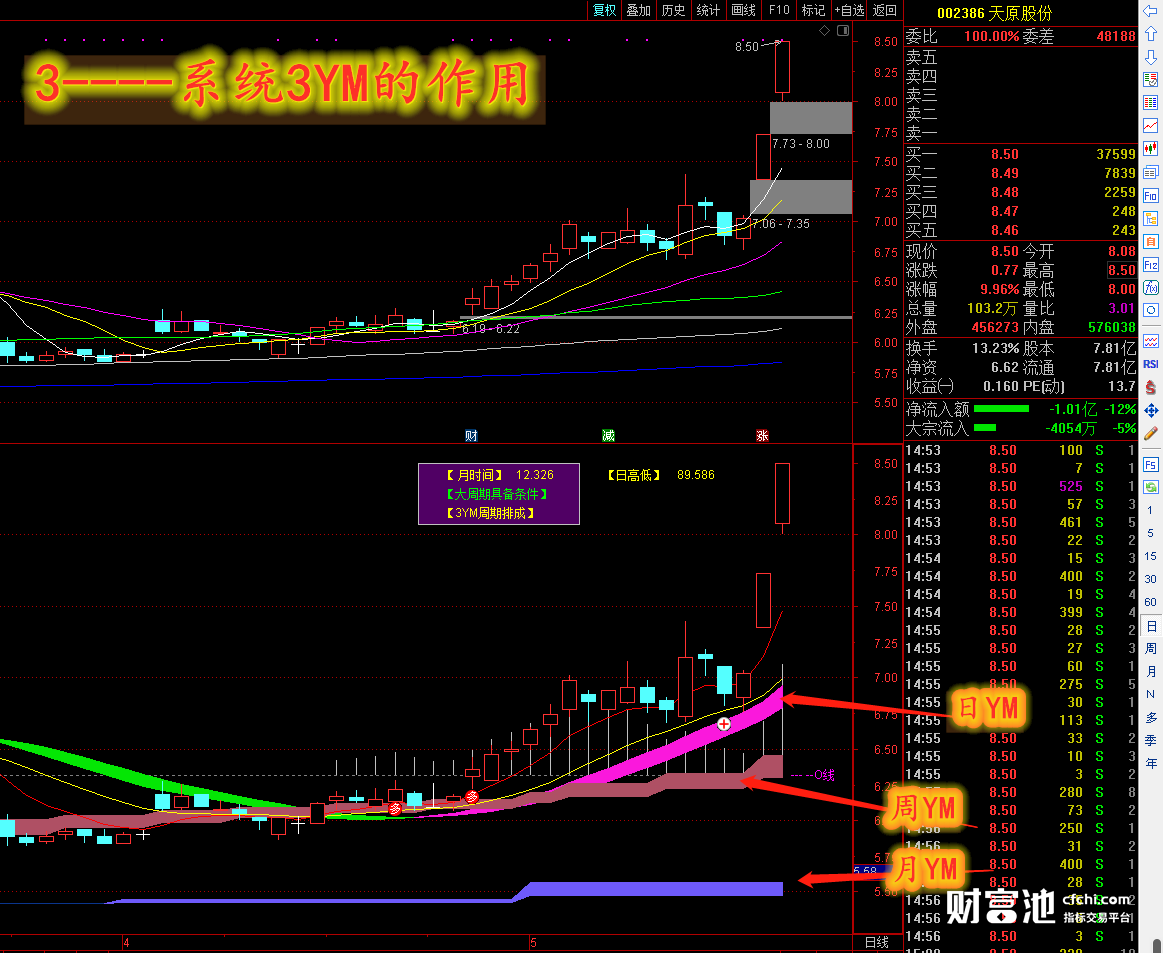Add stock via +自选 button
Viewport: 1163px width, 953px height.
tap(849, 10)
